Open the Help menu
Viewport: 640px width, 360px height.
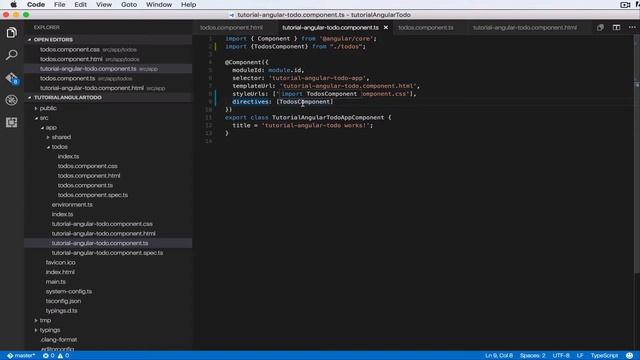[x=188, y=4]
